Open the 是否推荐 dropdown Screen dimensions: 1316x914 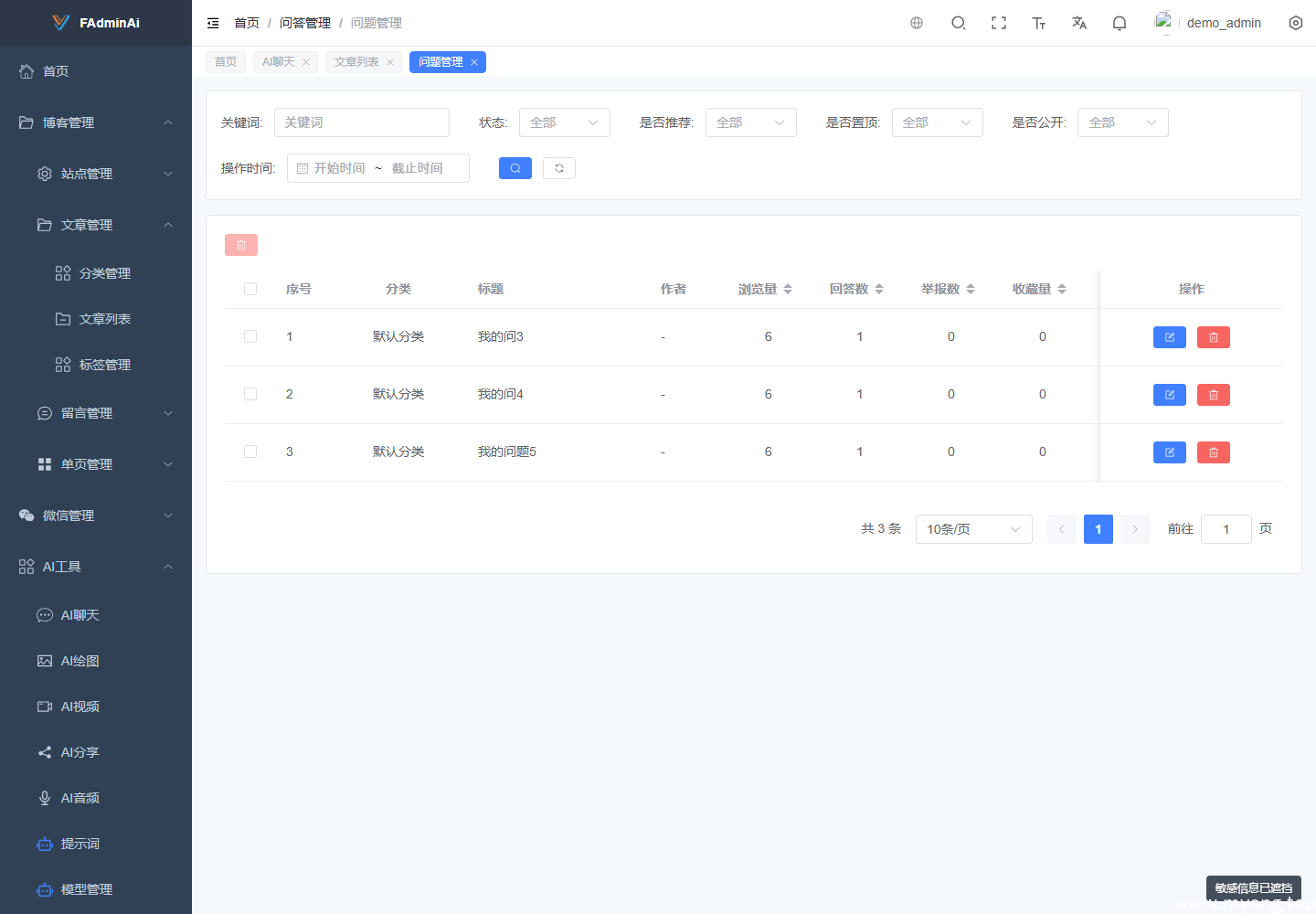pyautogui.click(x=751, y=122)
